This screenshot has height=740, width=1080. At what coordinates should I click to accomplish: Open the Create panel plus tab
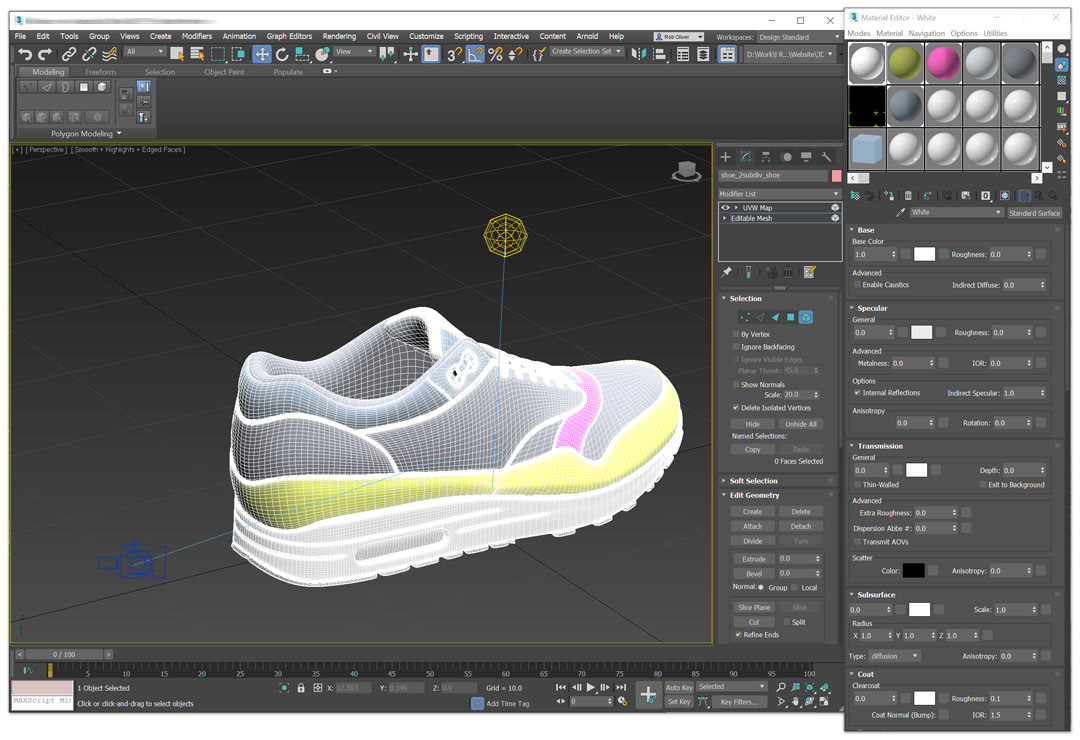point(725,157)
